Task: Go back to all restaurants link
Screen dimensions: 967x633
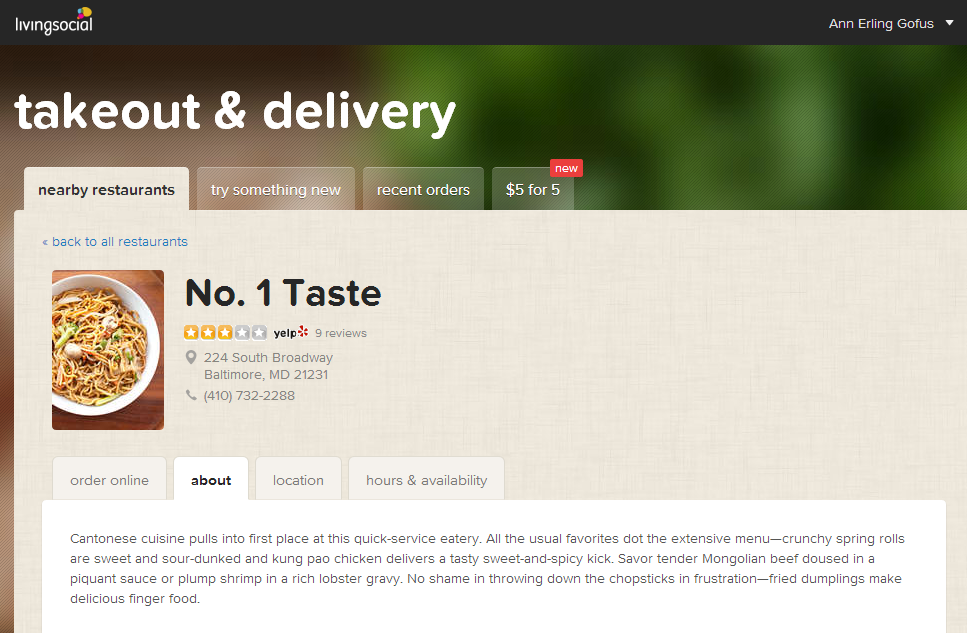Action: [x=115, y=242]
